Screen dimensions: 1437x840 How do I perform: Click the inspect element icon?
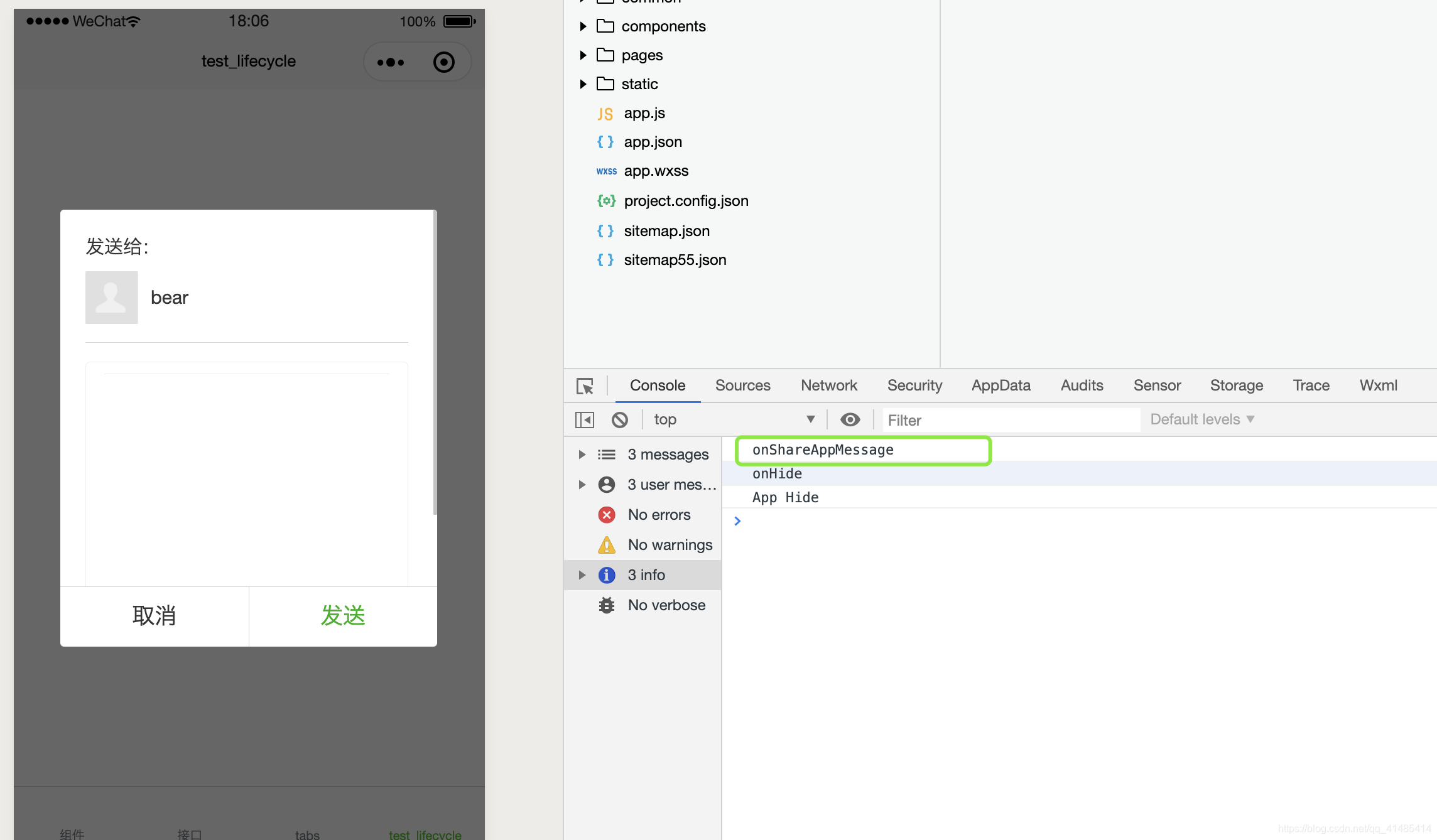click(x=584, y=384)
